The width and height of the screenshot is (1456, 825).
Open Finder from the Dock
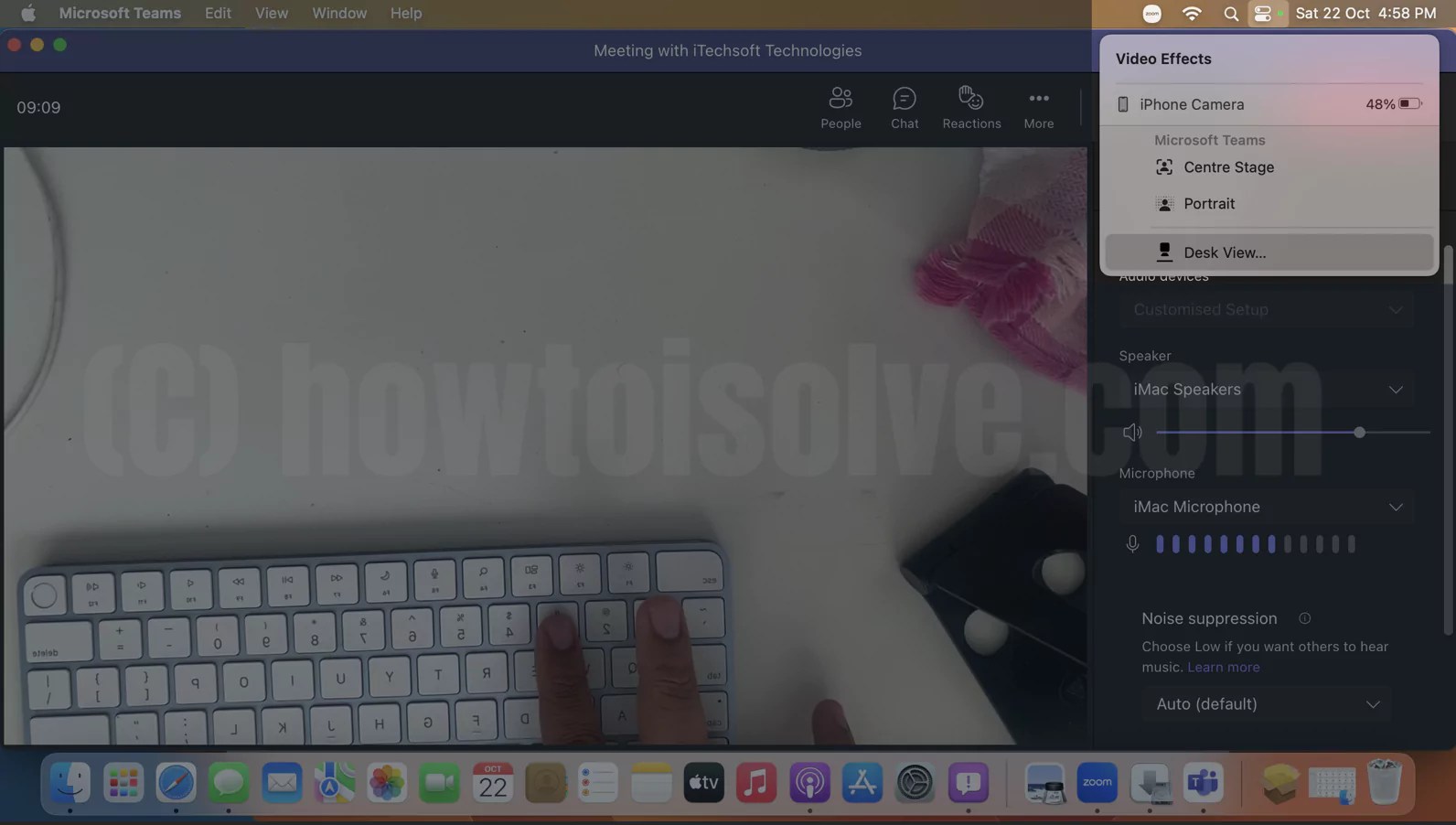[70, 783]
